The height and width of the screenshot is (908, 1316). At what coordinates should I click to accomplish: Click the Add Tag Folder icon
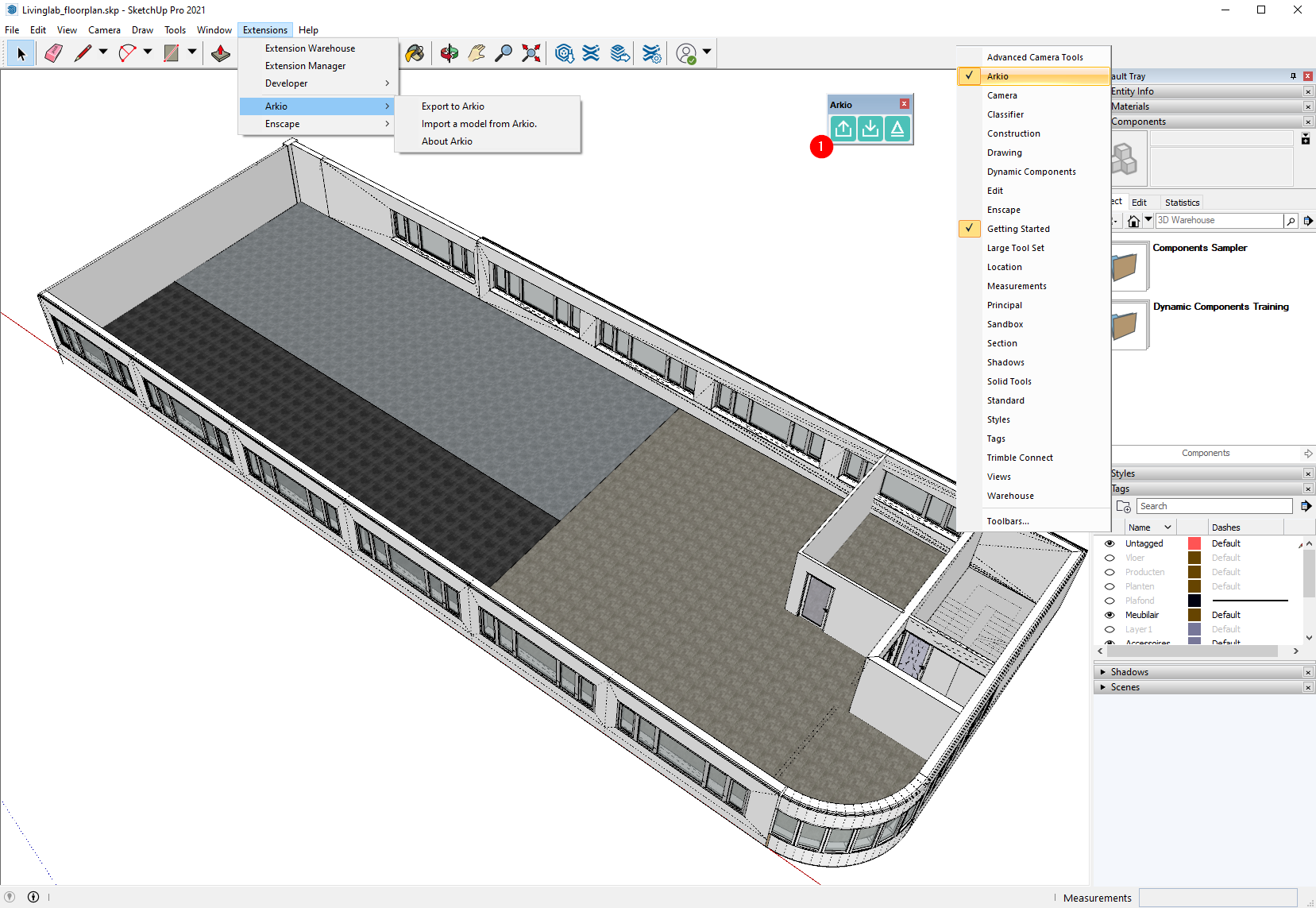coord(1123,506)
